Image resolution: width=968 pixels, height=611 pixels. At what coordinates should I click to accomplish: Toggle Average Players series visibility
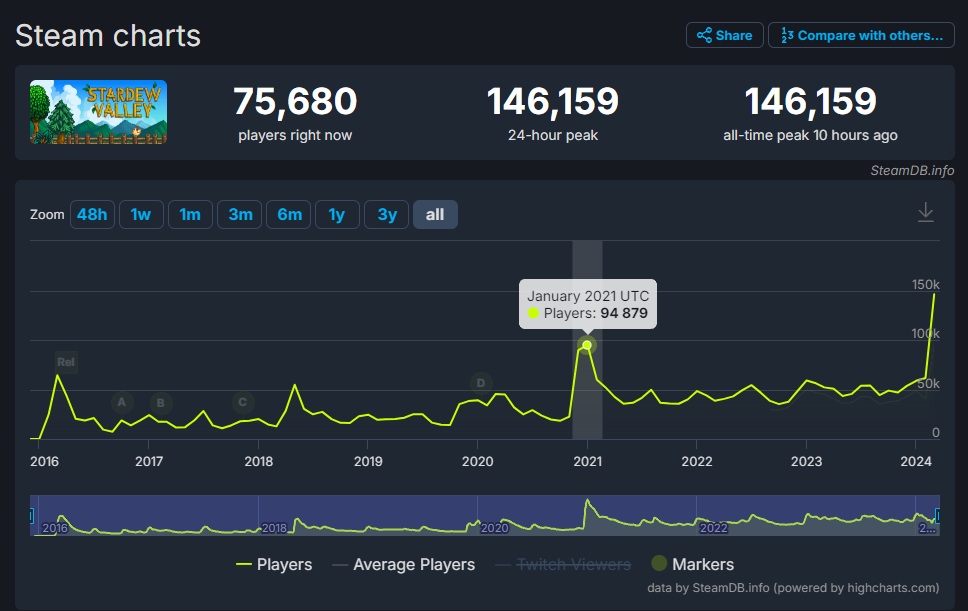[x=403, y=564]
